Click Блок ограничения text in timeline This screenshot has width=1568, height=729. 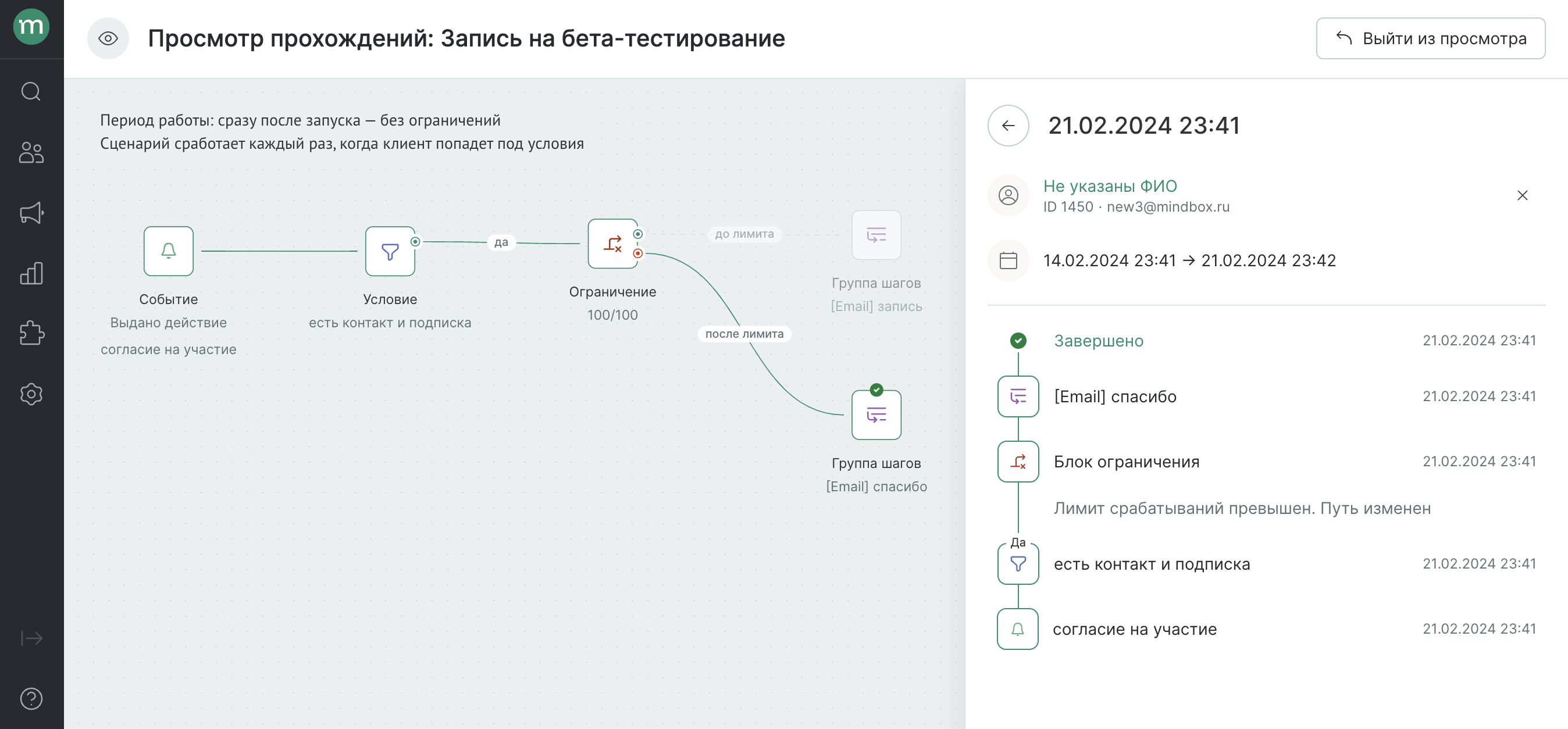pyautogui.click(x=1126, y=462)
